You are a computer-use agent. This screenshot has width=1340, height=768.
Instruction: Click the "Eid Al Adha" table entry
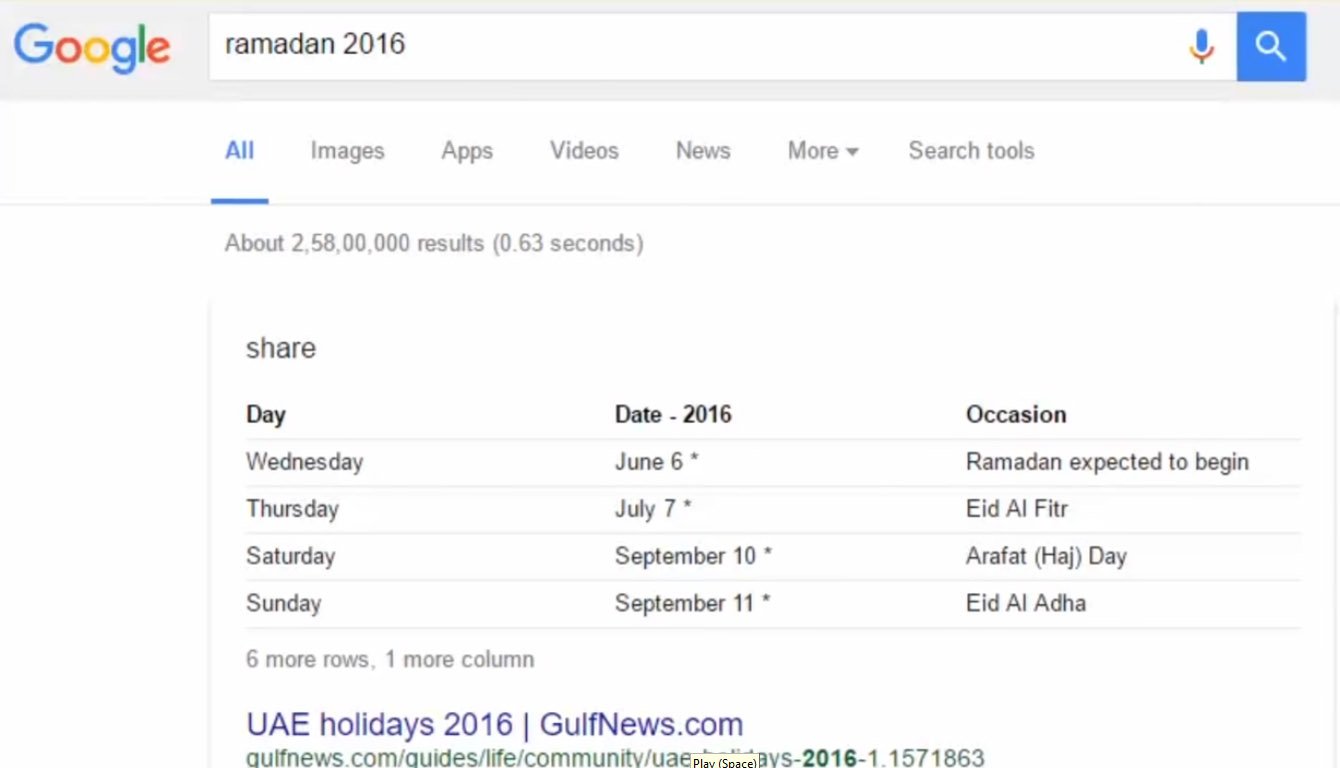pyautogui.click(x=1025, y=603)
